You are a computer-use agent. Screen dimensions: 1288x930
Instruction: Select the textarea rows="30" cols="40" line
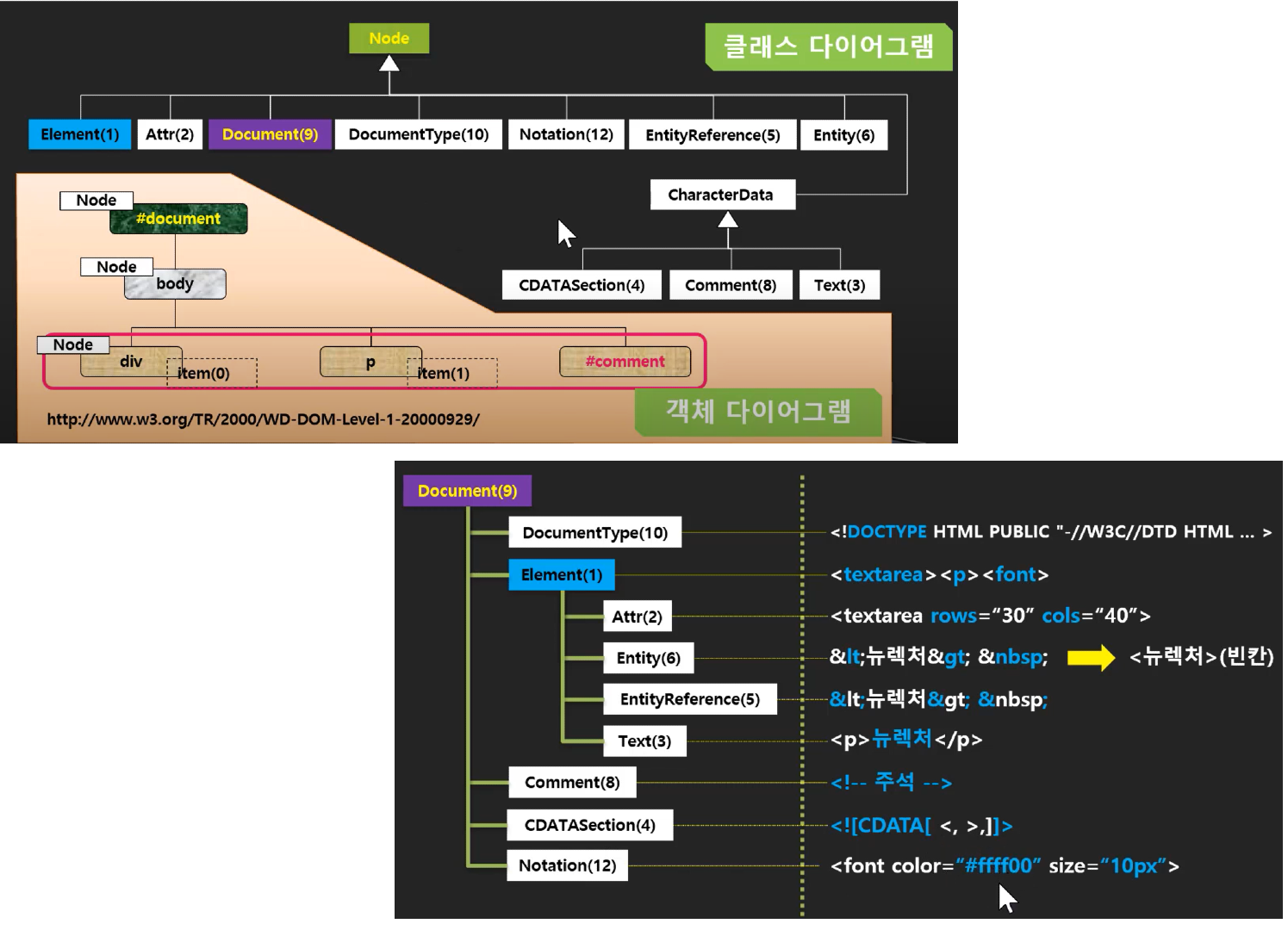(x=991, y=616)
